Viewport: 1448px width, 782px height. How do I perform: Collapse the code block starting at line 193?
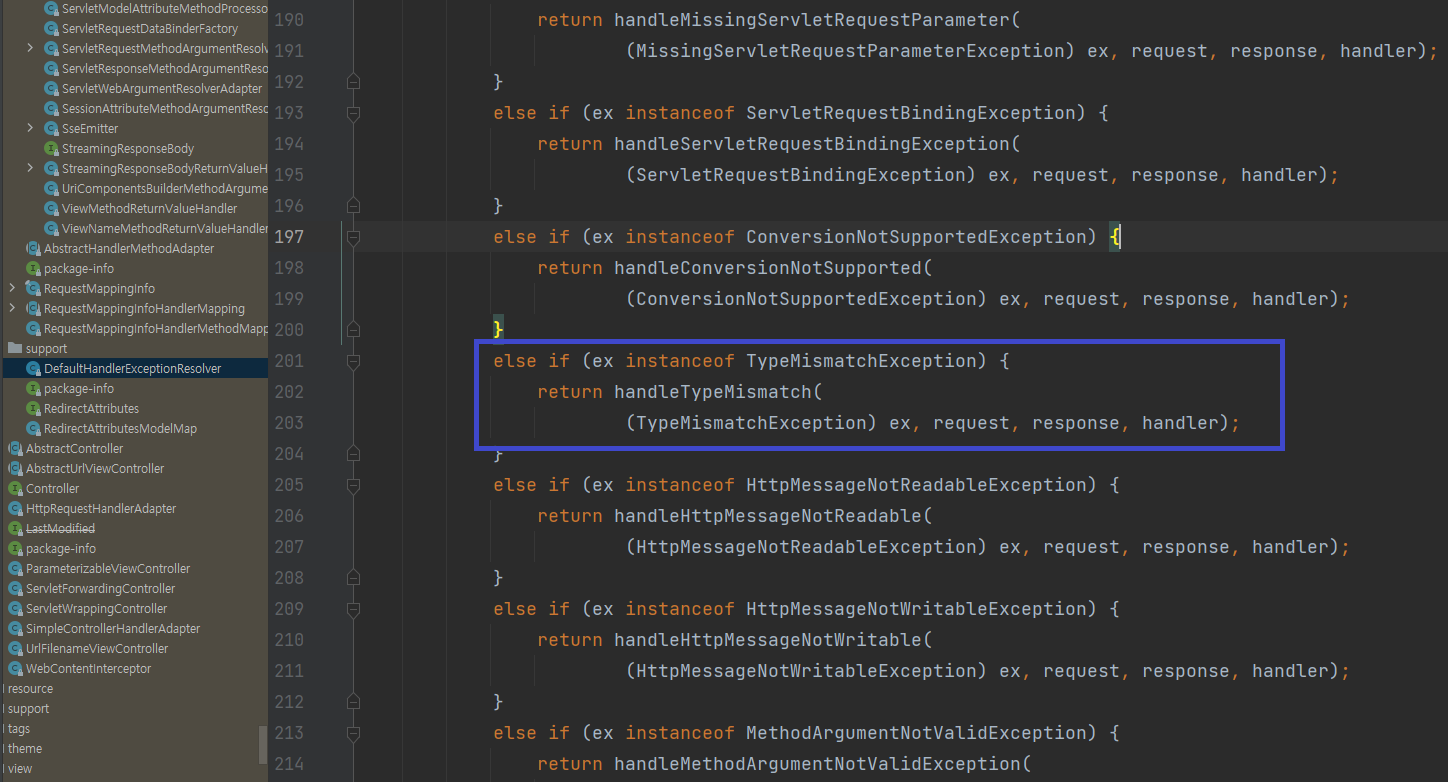[352, 113]
